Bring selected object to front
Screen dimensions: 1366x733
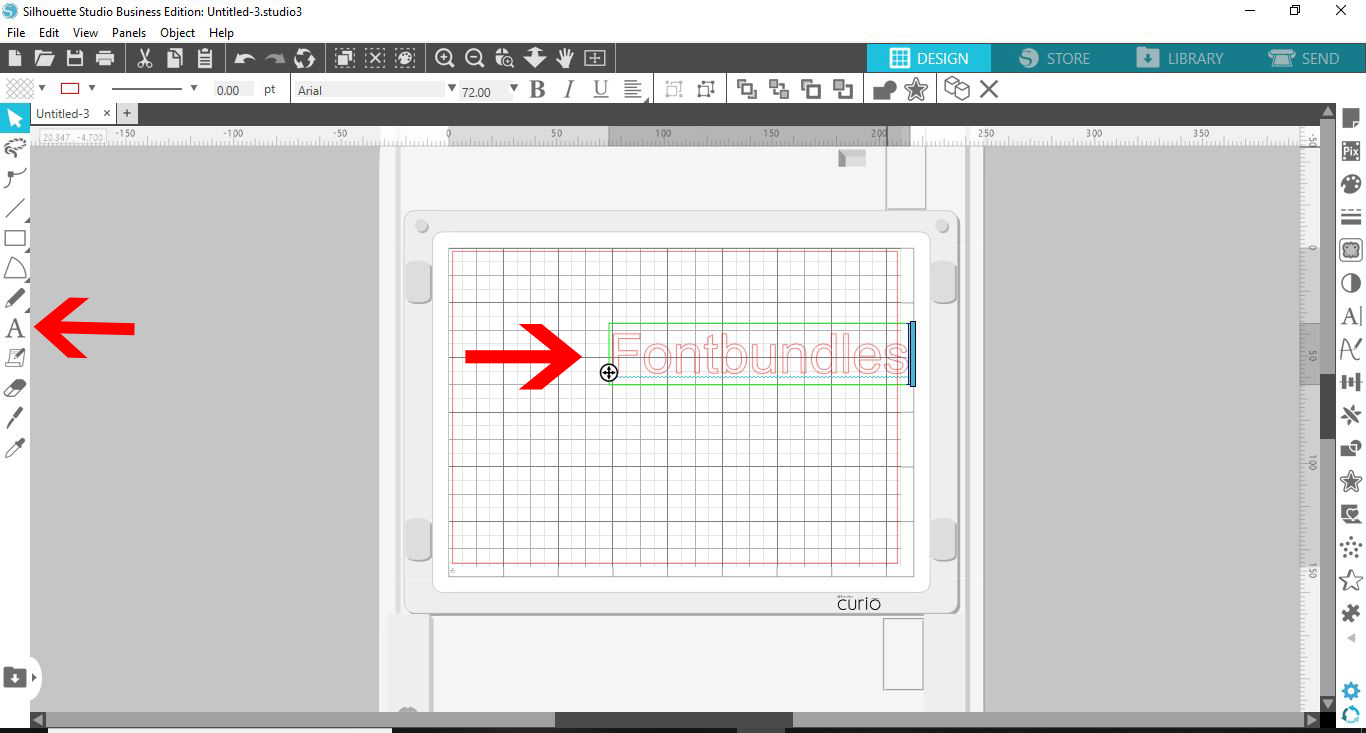pyautogui.click(x=746, y=90)
